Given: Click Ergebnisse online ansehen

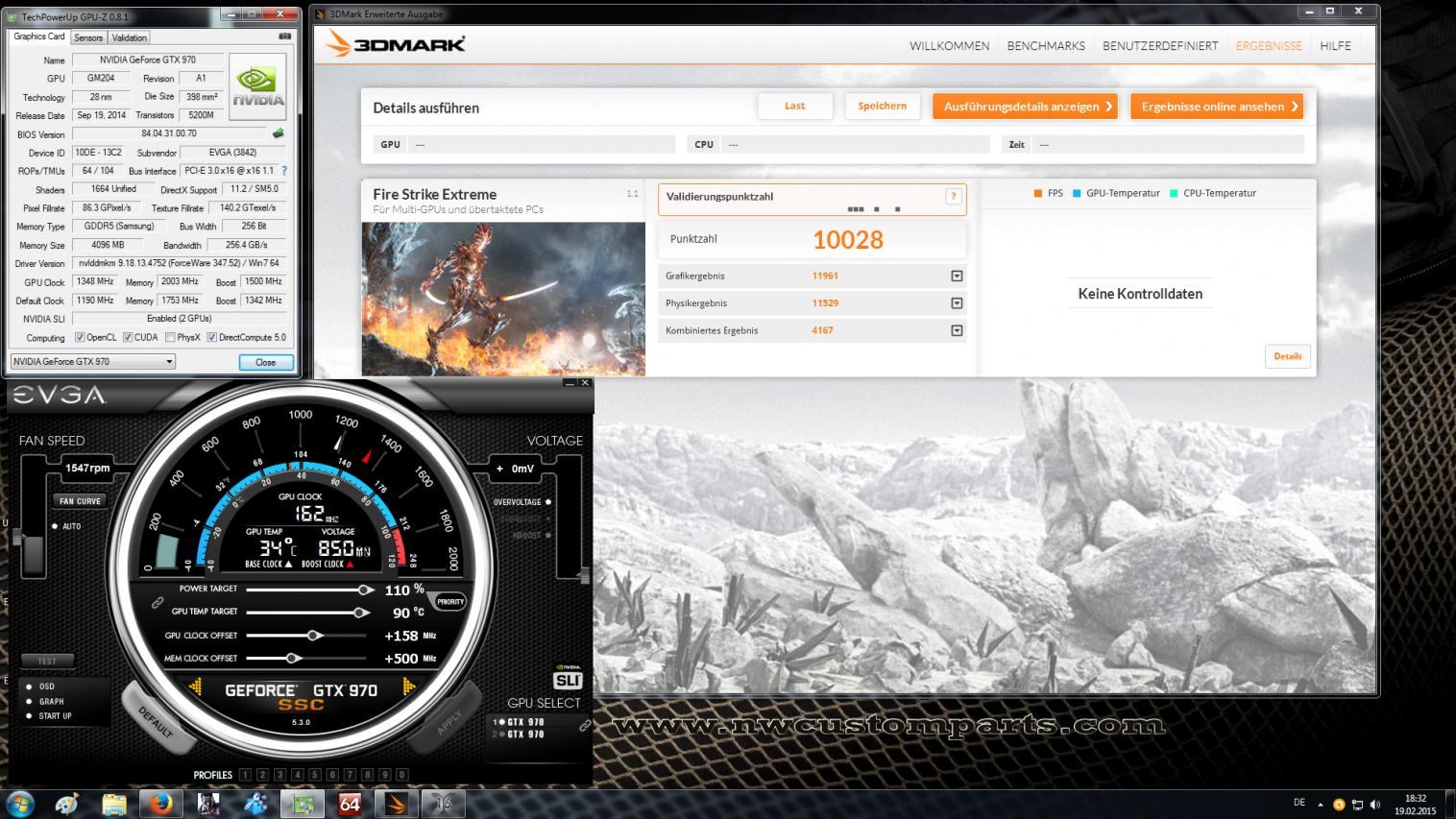Looking at the screenshot, I should tap(1217, 106).
